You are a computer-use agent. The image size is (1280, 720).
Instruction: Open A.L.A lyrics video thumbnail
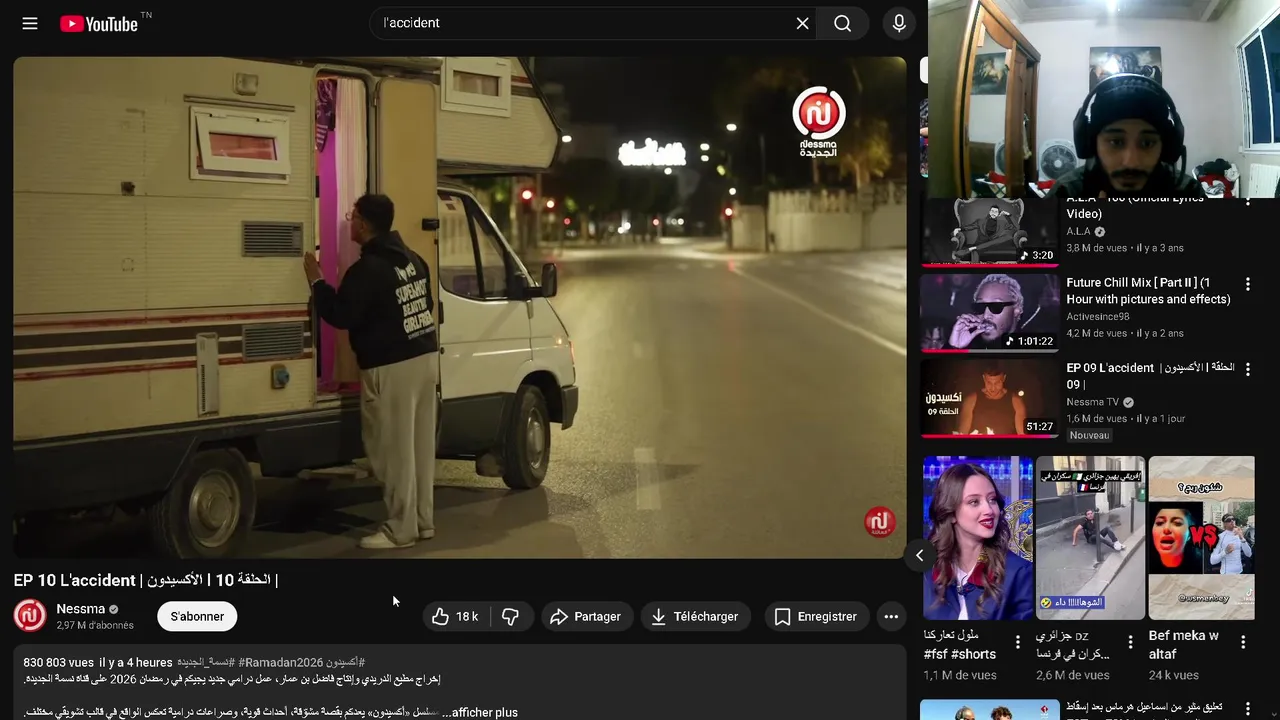989,232
